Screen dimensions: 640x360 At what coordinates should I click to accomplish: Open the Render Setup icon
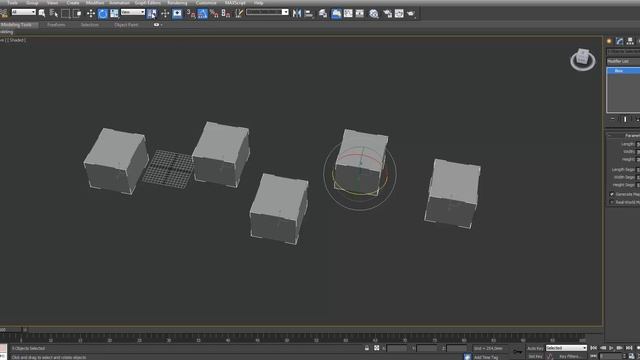point(387,13)
